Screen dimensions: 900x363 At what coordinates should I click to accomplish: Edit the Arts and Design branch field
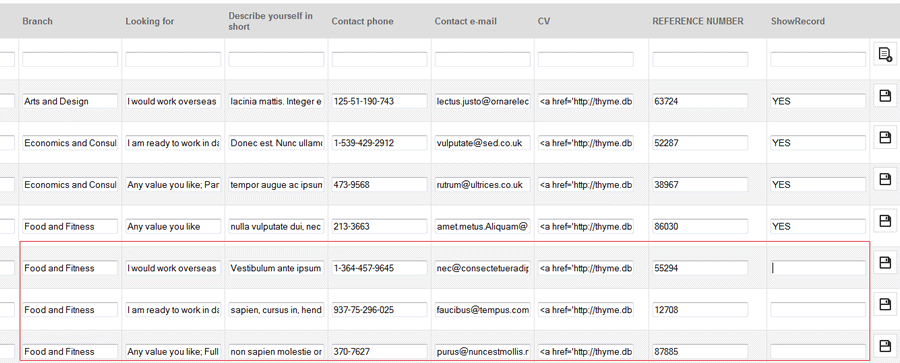70,101
